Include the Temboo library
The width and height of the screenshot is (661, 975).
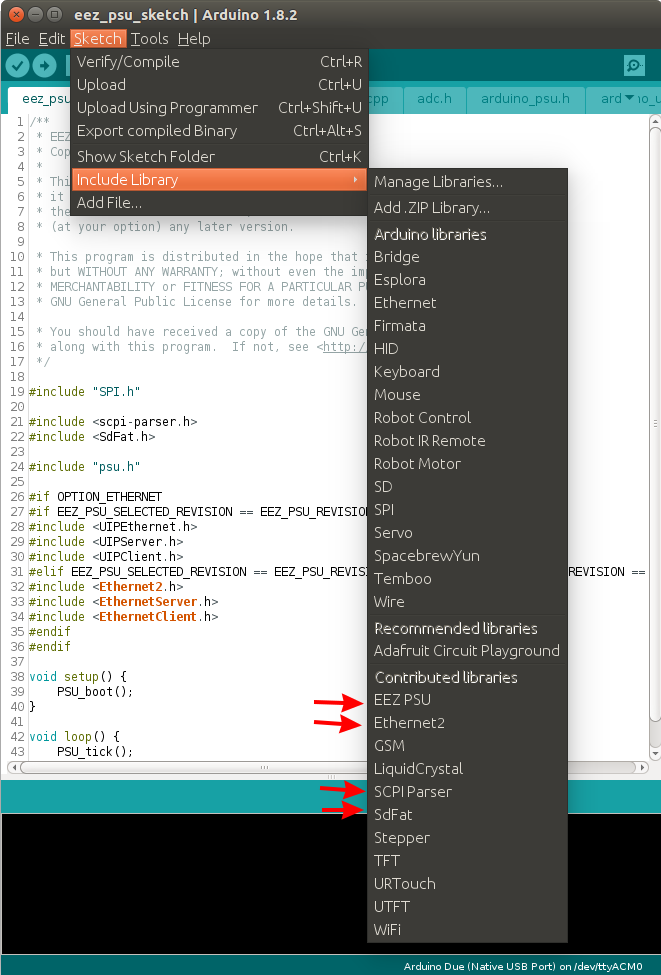468,579
